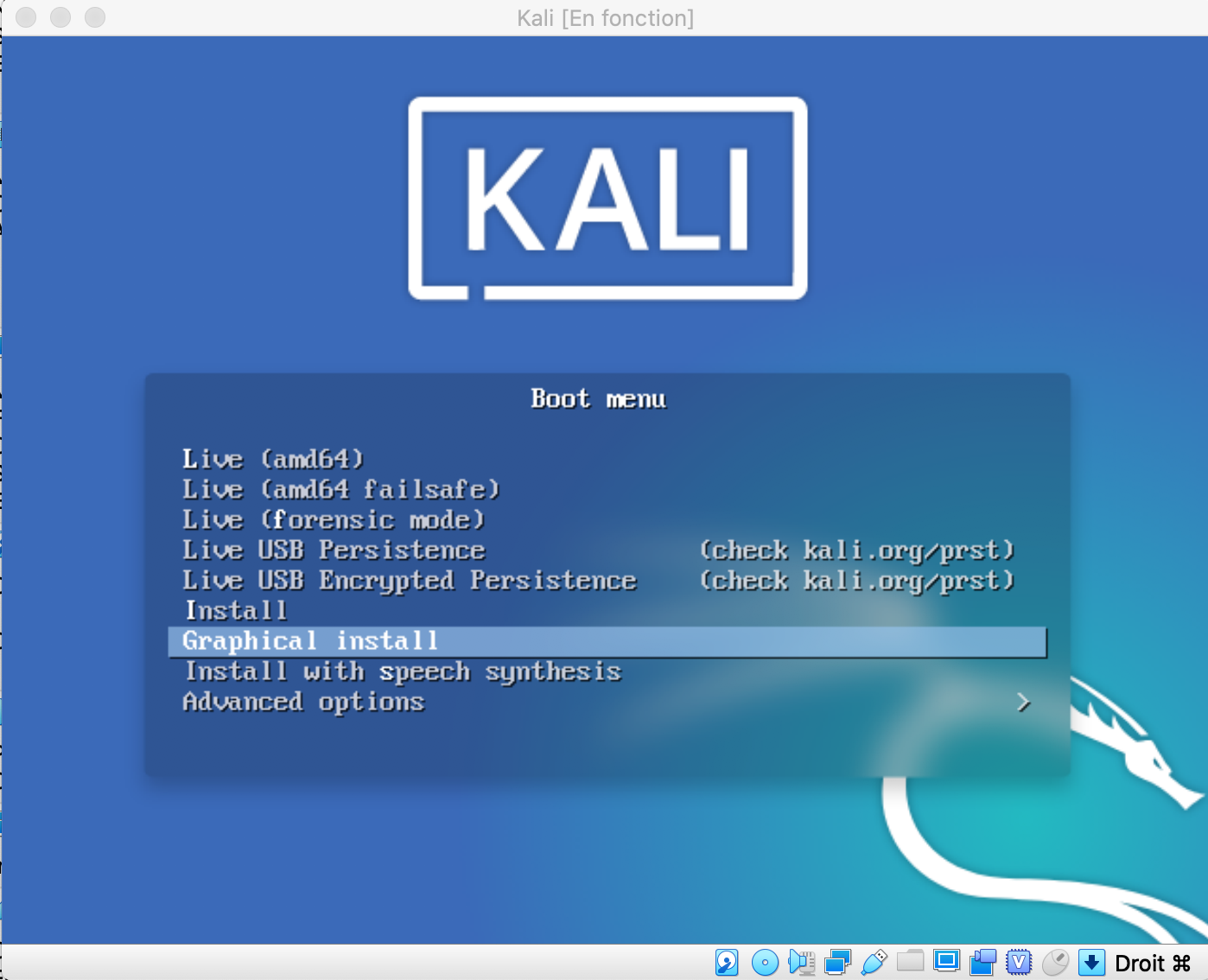
Task: Click the screen recording indicator icon
Action: point(982,962)
